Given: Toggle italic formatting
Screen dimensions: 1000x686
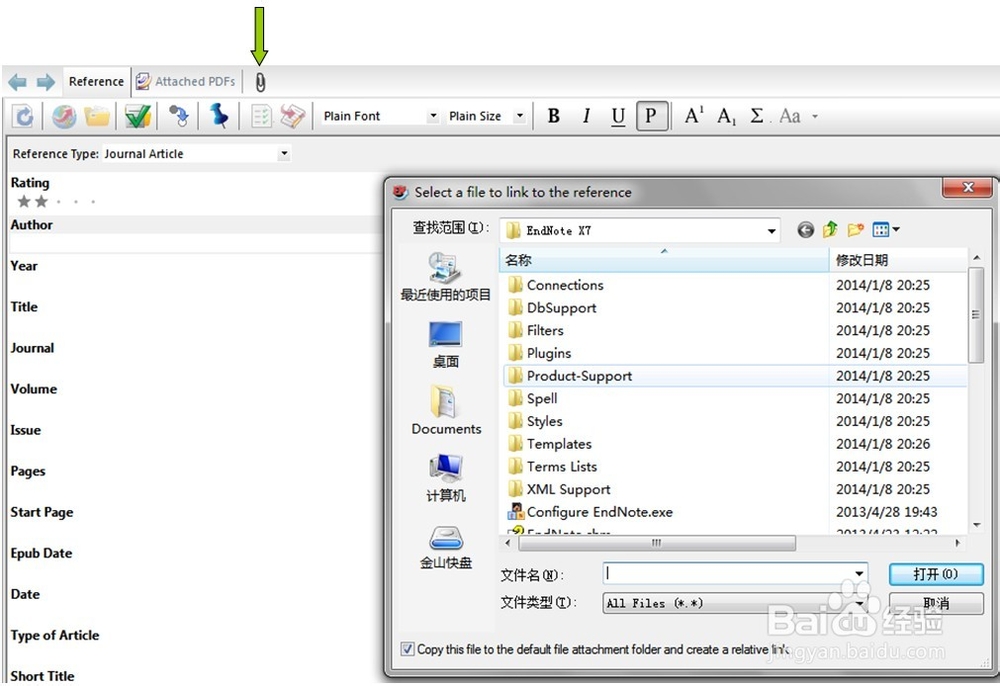Looking at the screenshot, I should pyautogui.click(x=586, y=116).
